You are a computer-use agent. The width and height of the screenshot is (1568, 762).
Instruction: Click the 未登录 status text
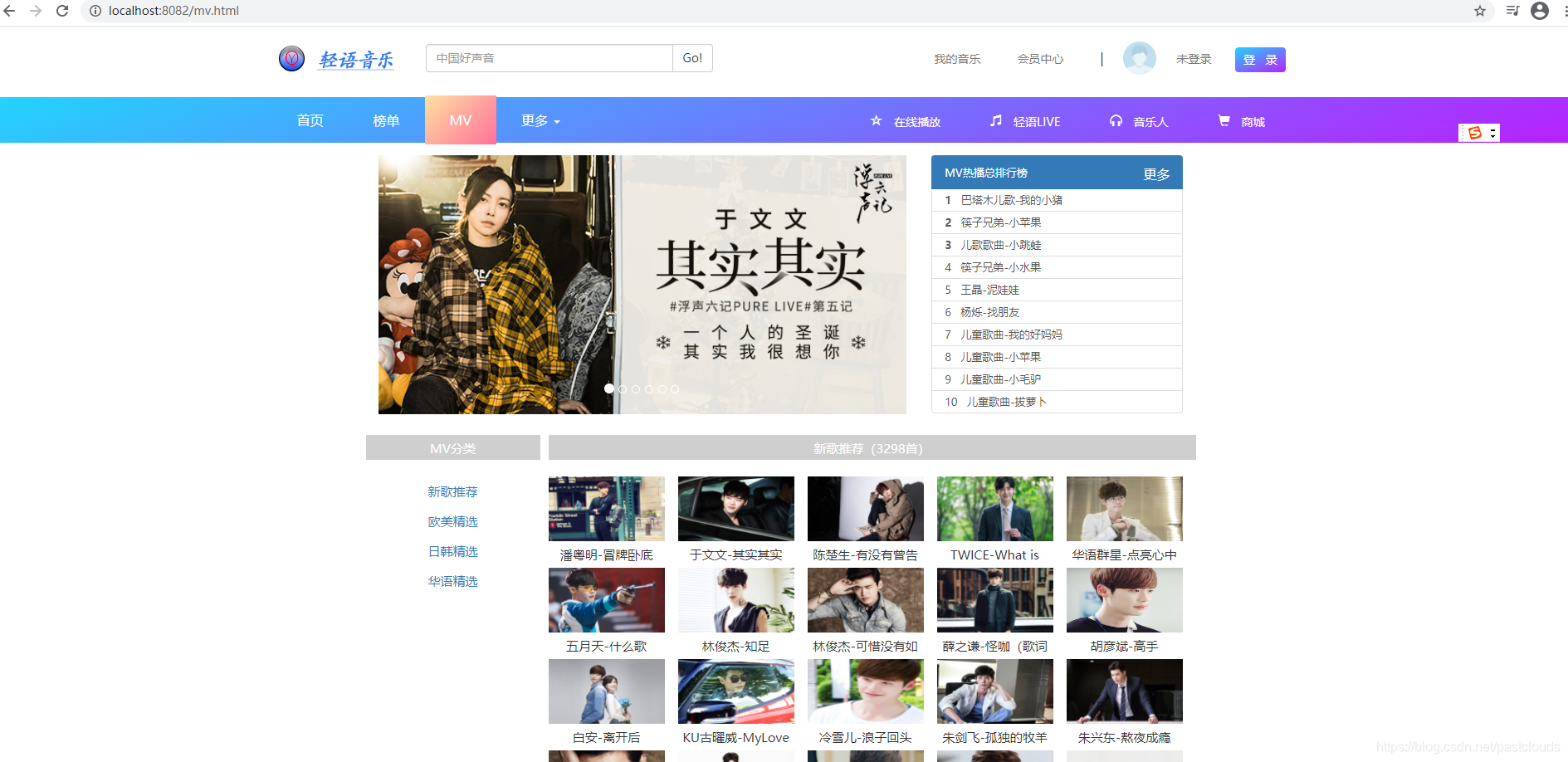1194,59
